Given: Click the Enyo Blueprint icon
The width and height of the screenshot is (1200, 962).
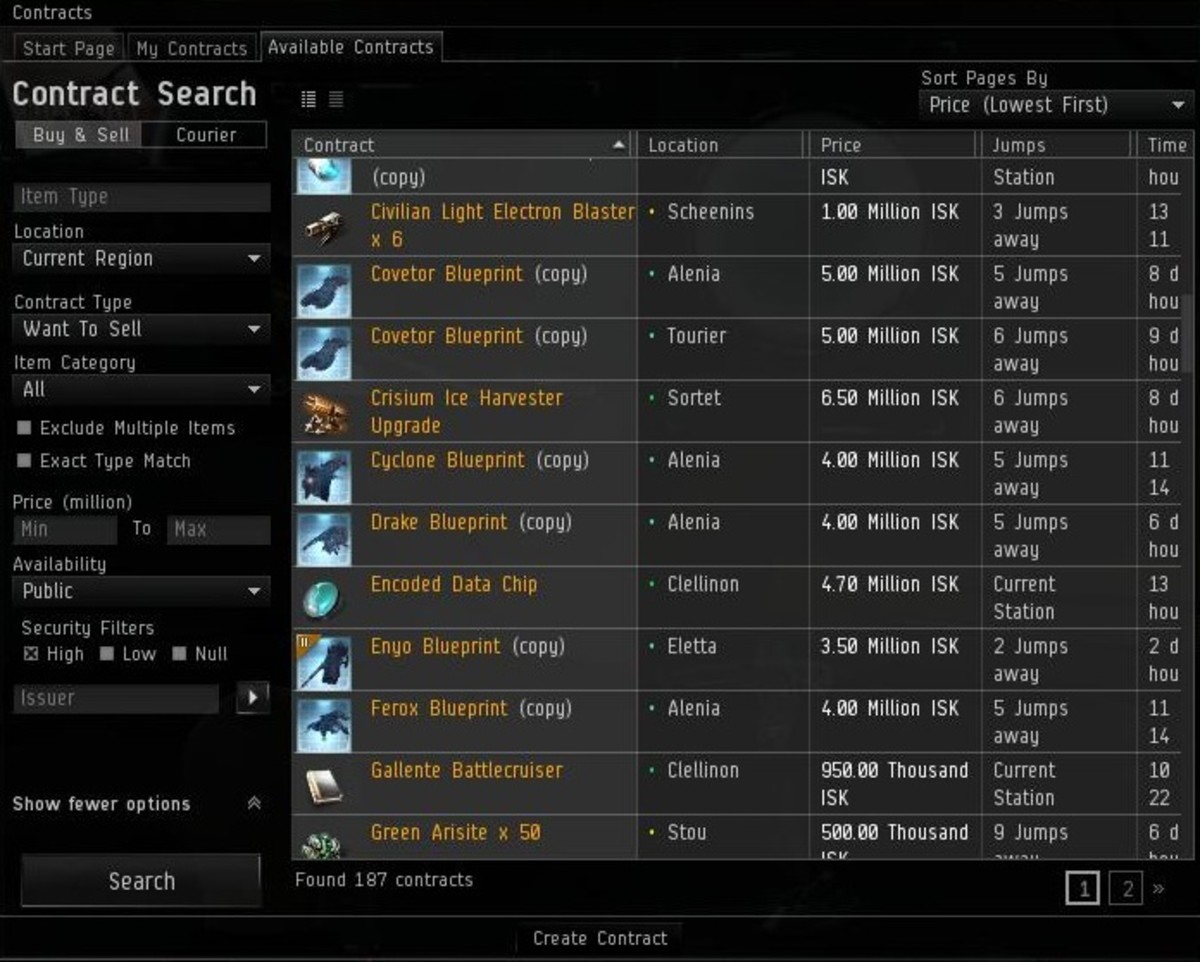Looking at the screenshot, I should pos(324,660).
